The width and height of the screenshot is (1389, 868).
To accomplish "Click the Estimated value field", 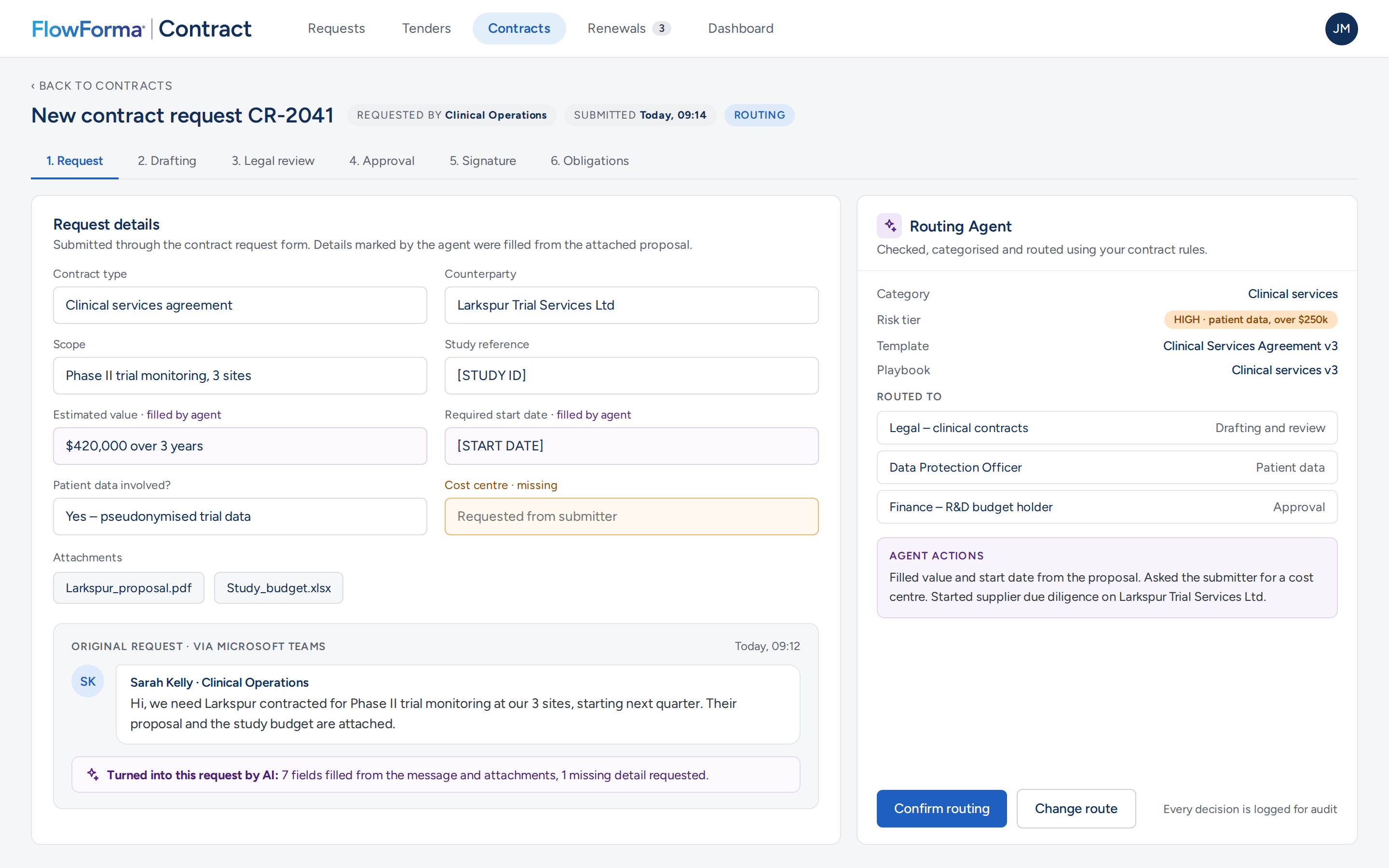I will pyautogui.click(x=240, y=446).
